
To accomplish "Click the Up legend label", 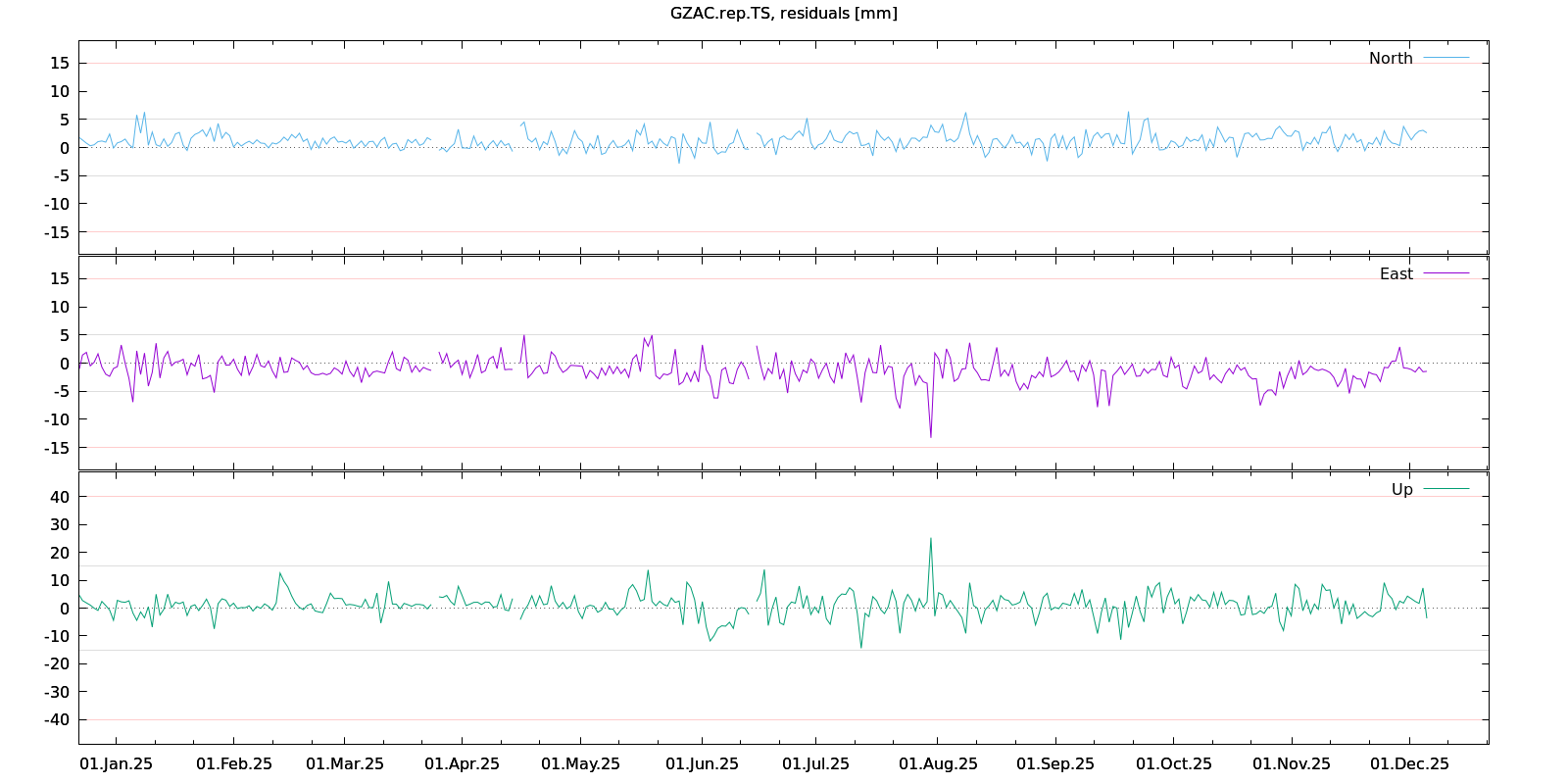I will tap(1401, 489).
